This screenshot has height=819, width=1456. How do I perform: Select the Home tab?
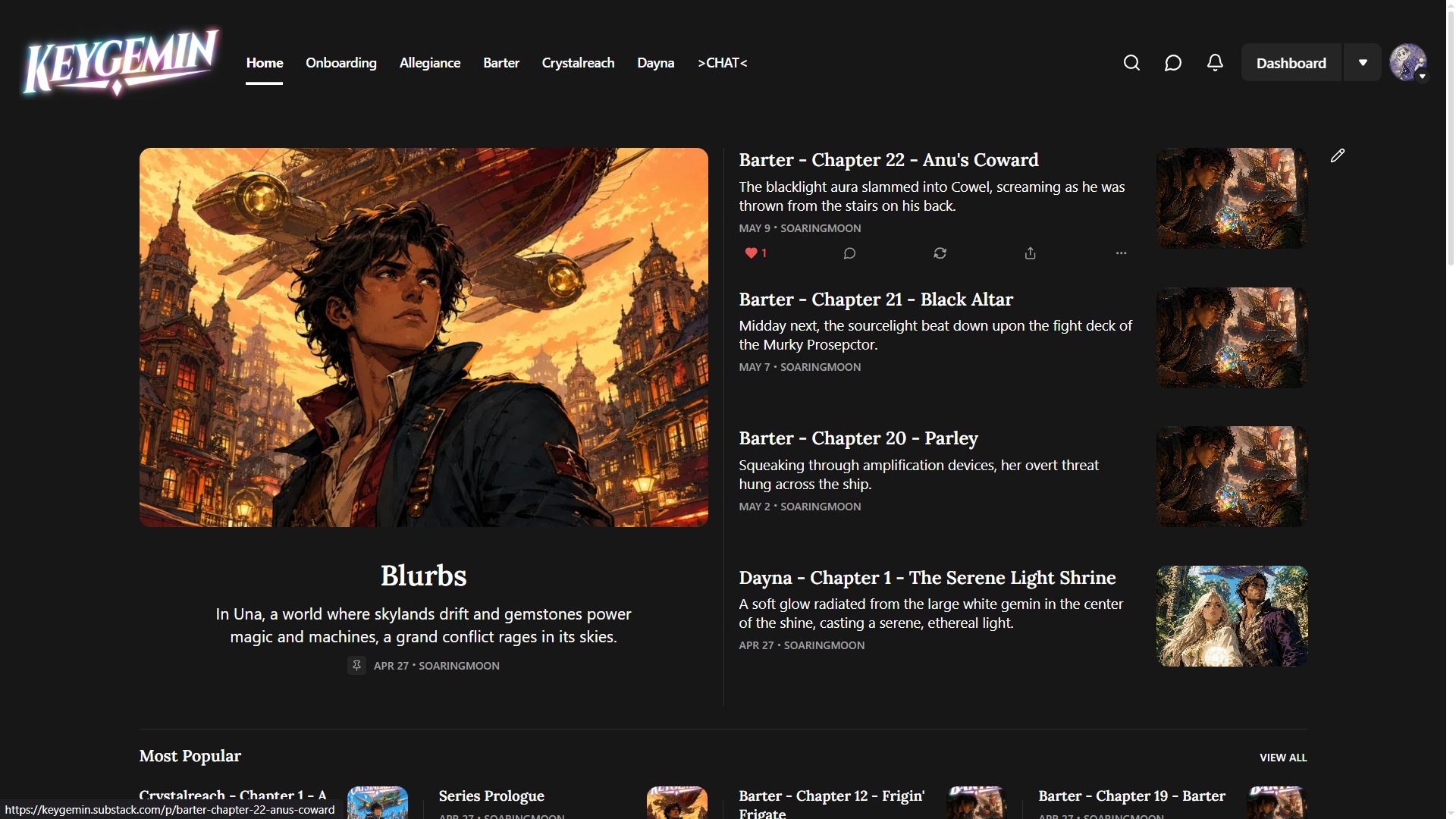[x=265, y=63]
